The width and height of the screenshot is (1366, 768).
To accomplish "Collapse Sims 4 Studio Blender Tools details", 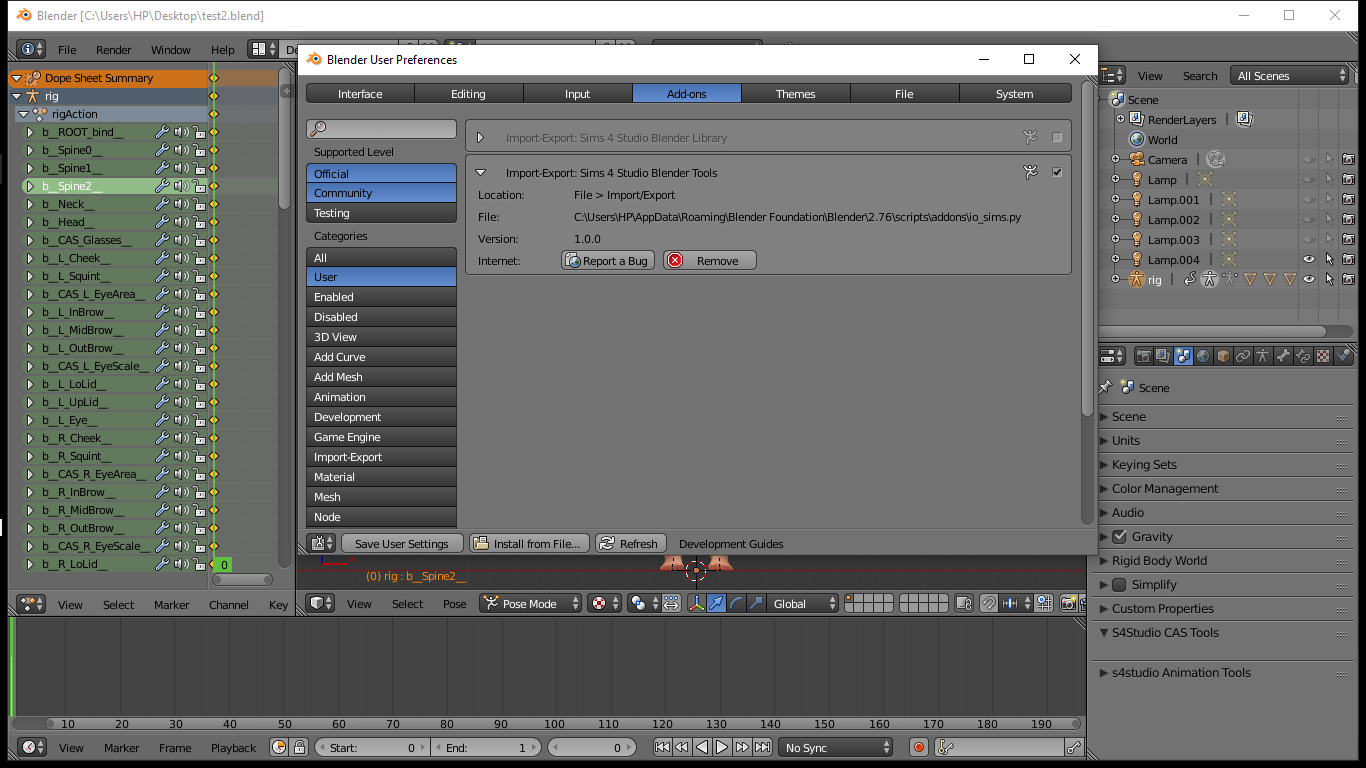I will [480, 173].
